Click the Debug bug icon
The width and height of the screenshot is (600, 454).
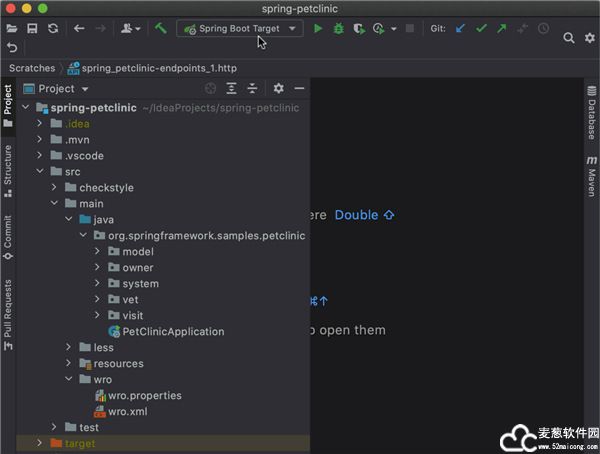tap(339, 29)
